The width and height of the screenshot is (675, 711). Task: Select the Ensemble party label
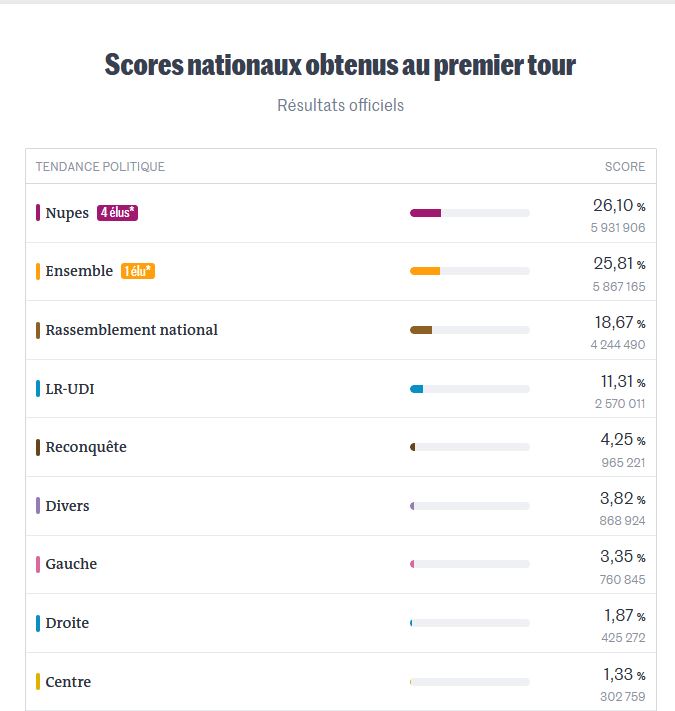coord(79,271)
